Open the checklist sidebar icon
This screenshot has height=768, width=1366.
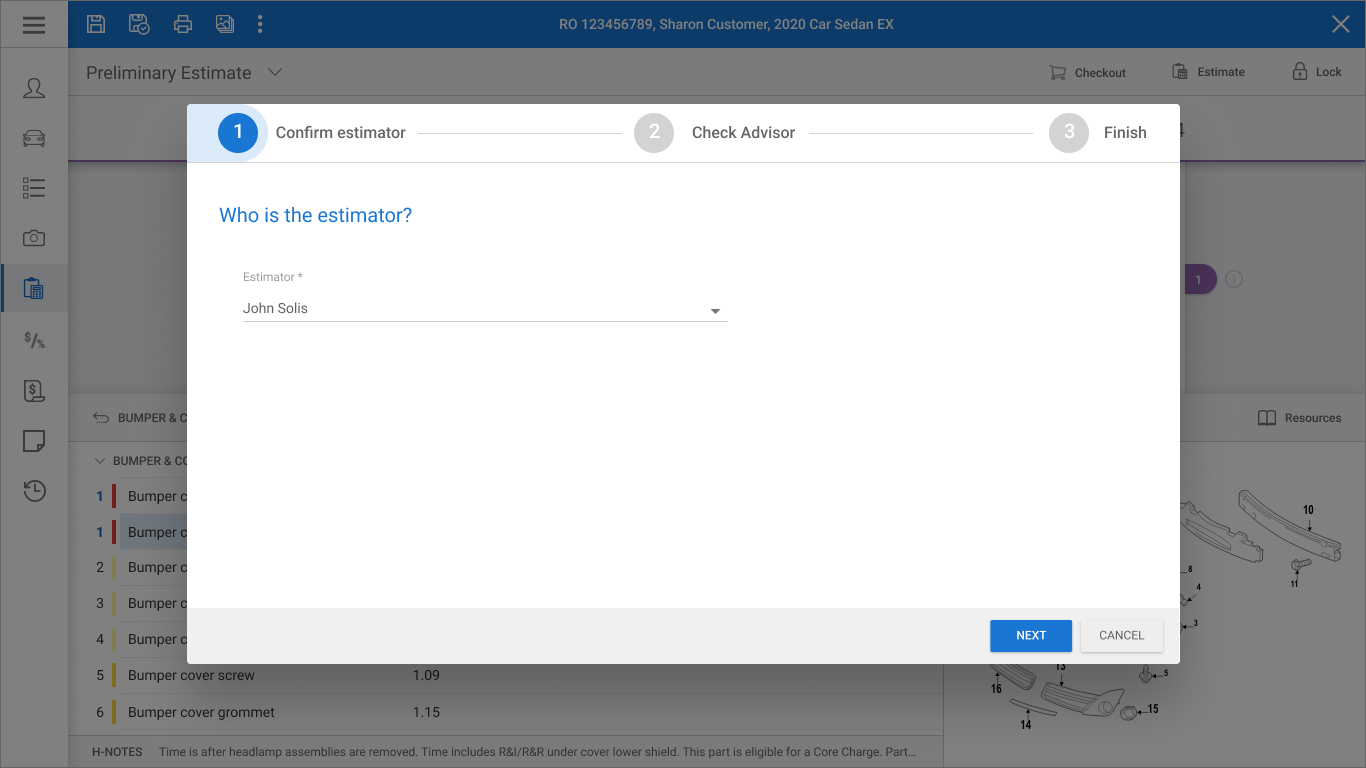[x=34, y=188]
